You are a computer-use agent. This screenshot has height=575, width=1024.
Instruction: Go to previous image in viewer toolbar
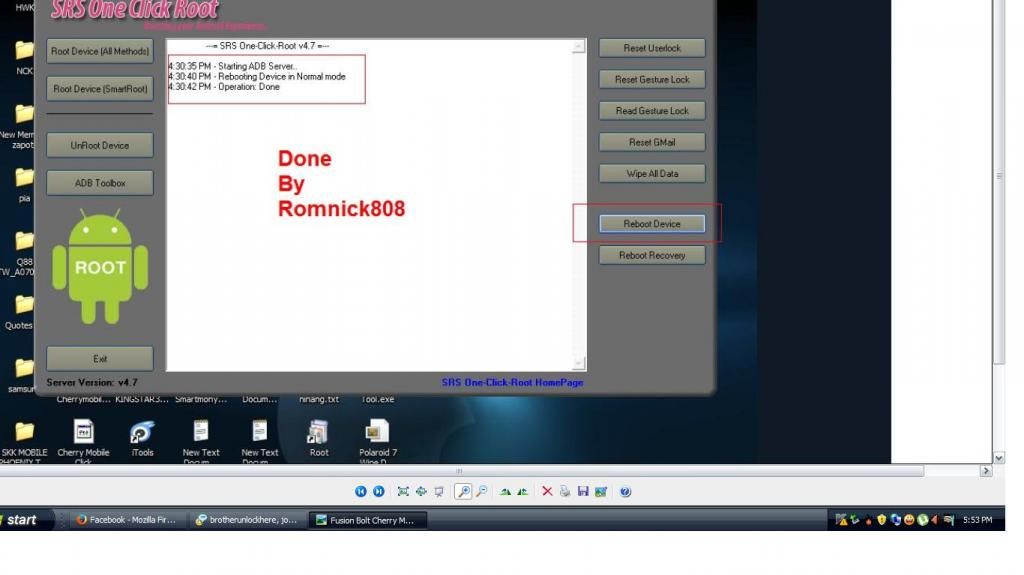(x=361, y=491)
